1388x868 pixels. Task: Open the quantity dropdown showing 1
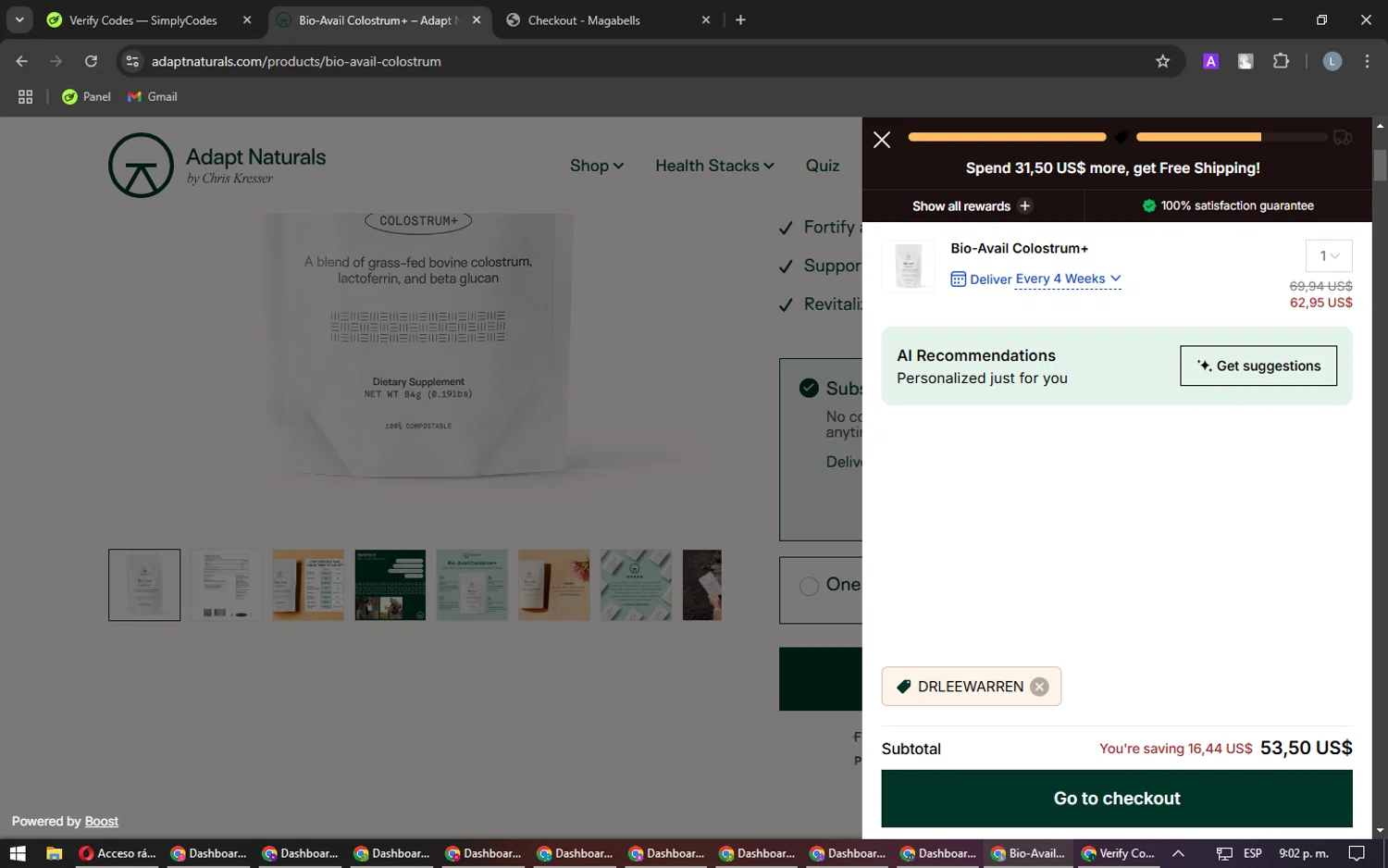tap(1329, 256)
